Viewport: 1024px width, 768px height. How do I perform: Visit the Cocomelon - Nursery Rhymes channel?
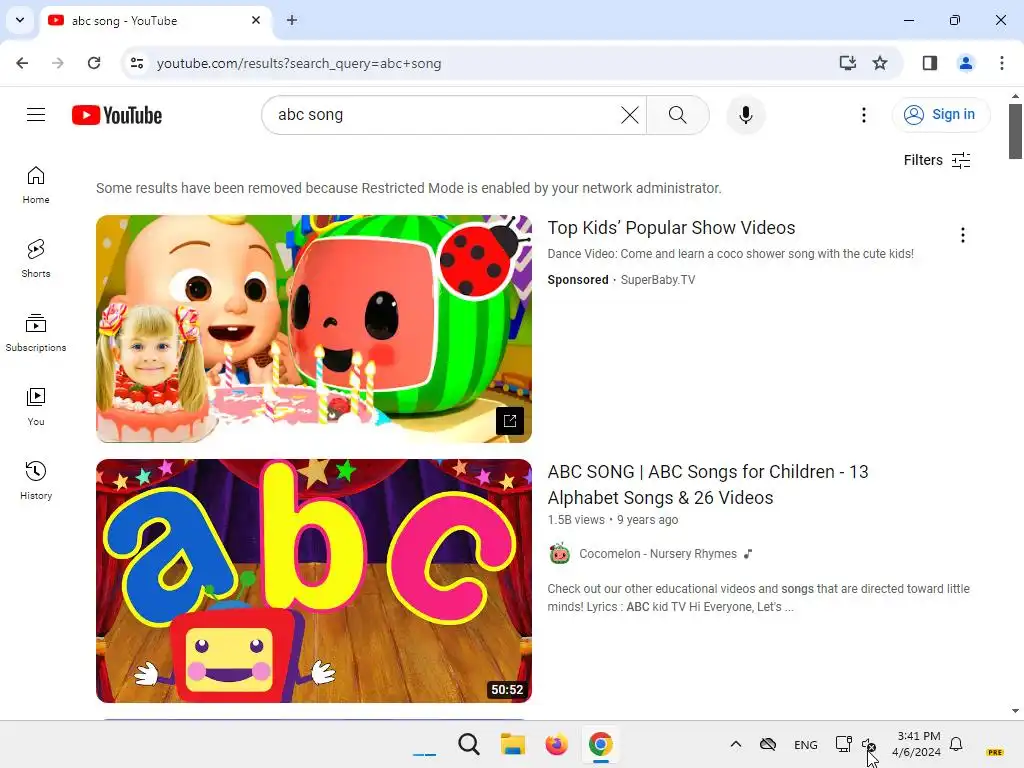coord(658,554)
